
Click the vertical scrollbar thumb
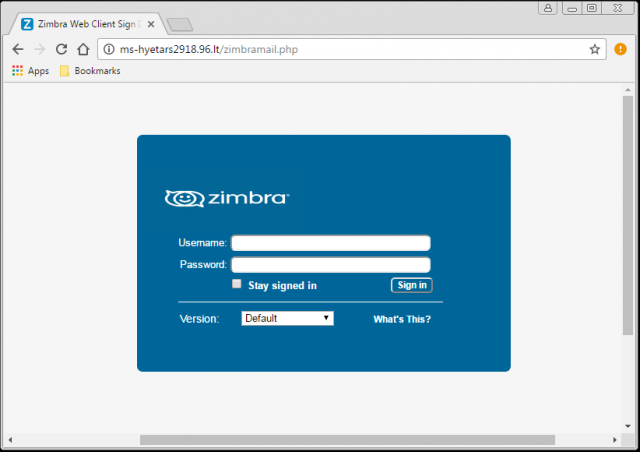628,216
